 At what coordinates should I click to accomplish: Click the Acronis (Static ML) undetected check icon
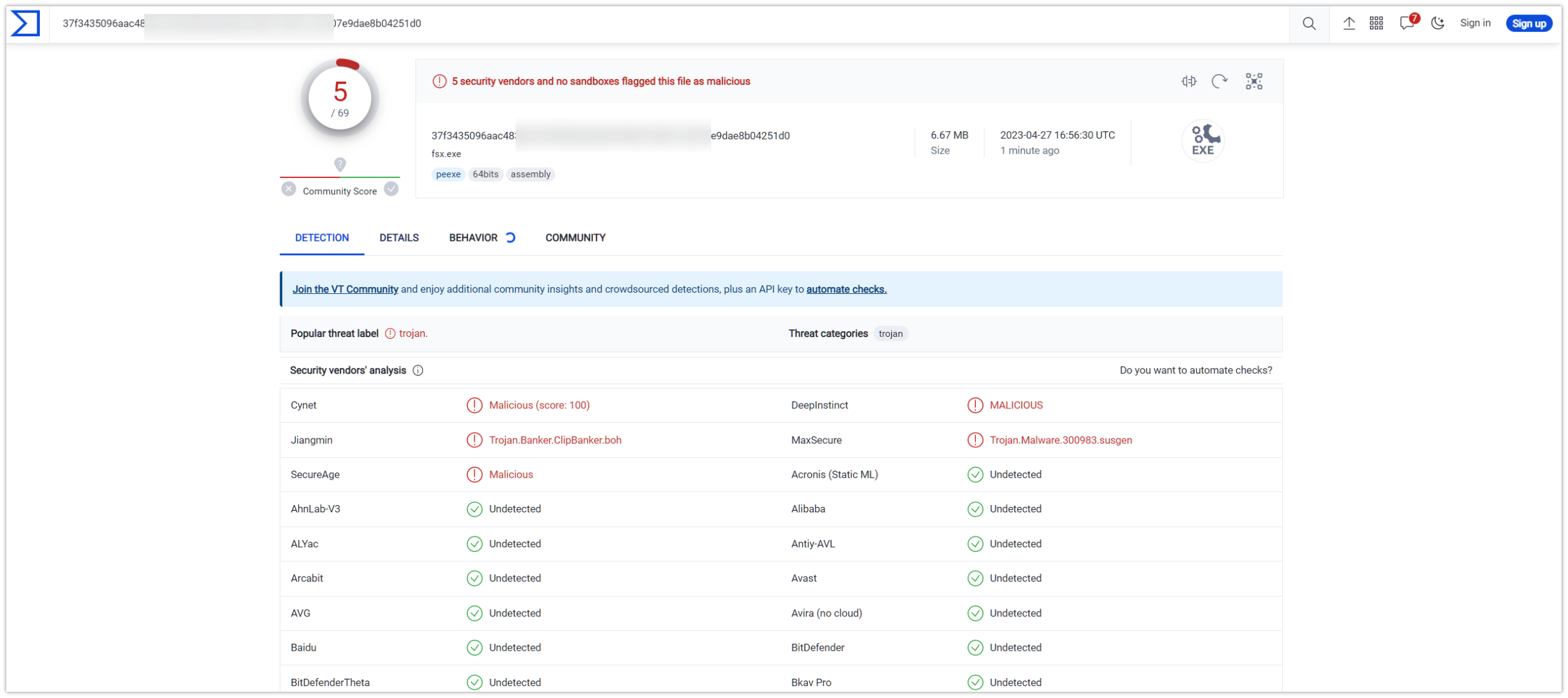tap(975, 475)
